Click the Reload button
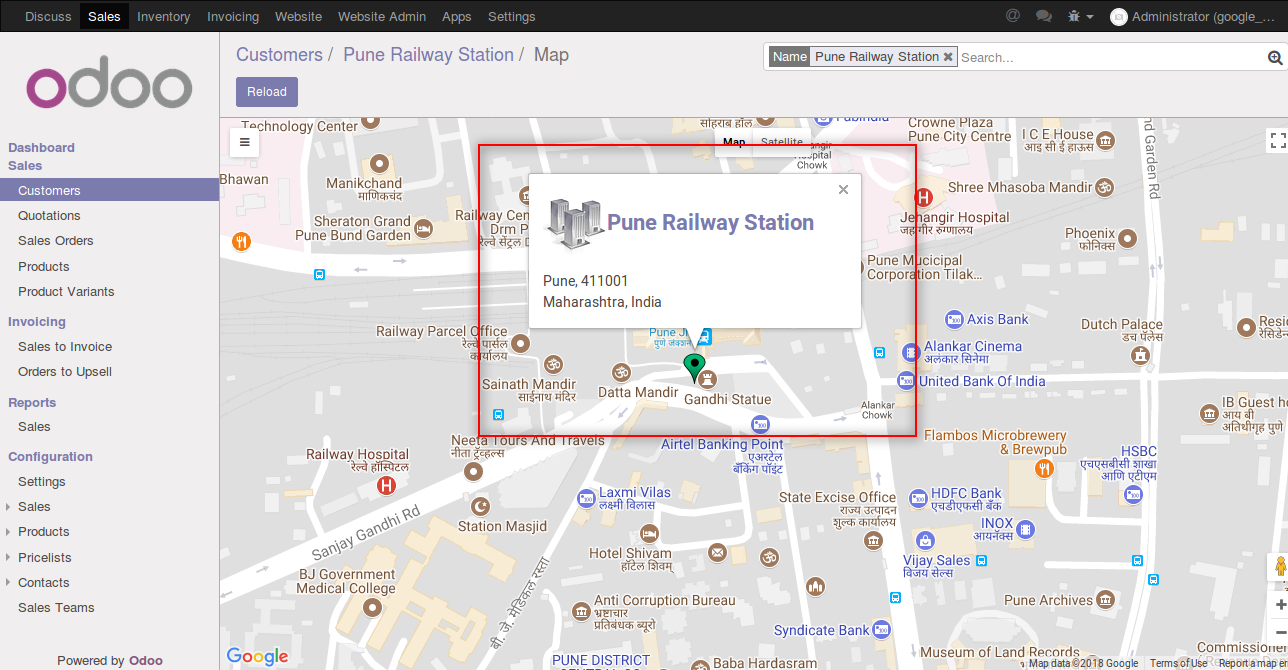This screenshot has width=1288, height=670. pyautogui.click(x=267, y=91)
